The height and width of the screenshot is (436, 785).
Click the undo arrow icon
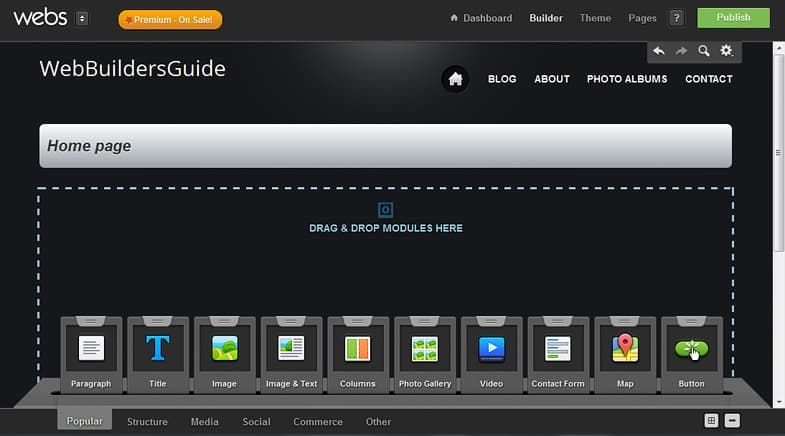pos(659,51)
